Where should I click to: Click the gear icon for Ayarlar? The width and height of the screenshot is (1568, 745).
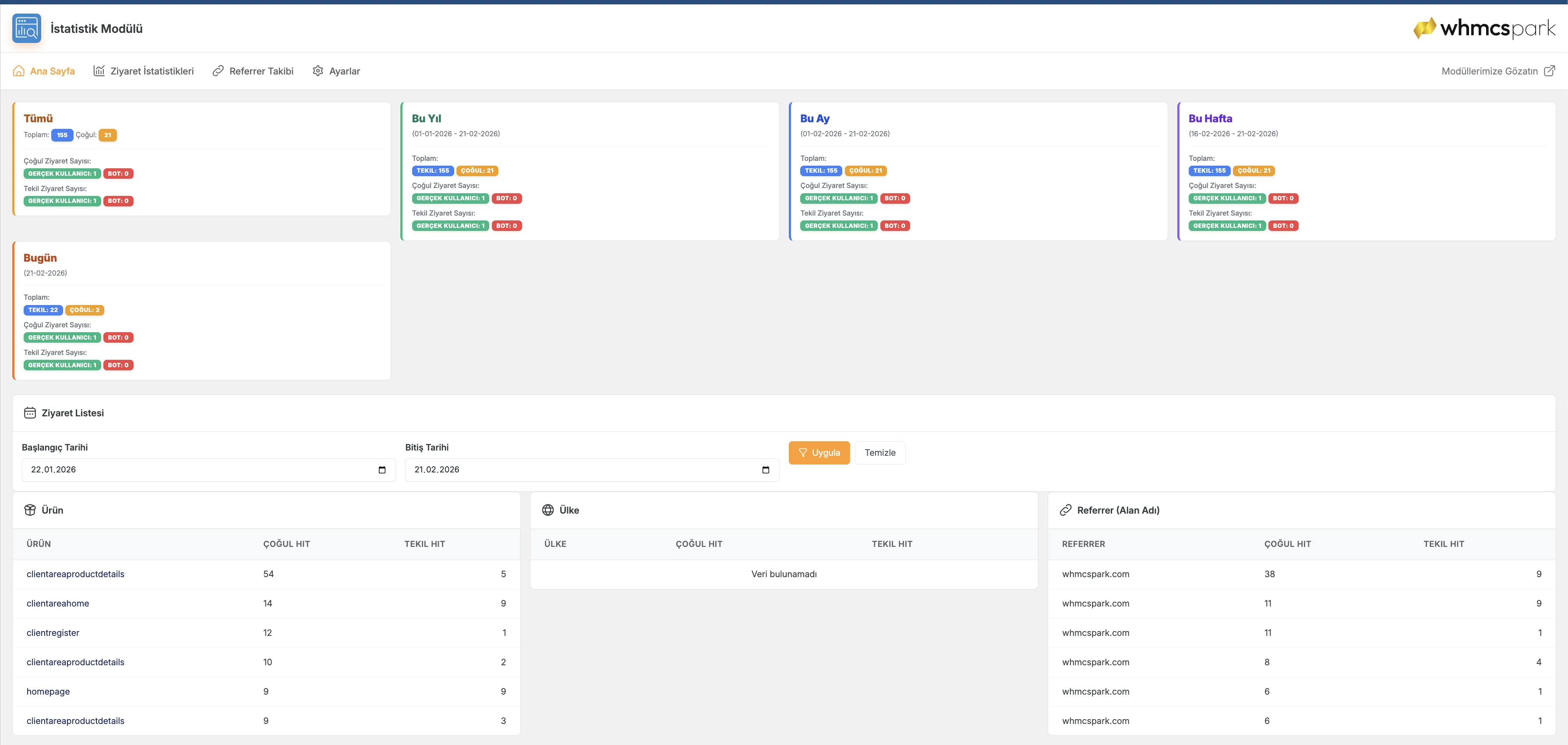click(x=318, y=71)
